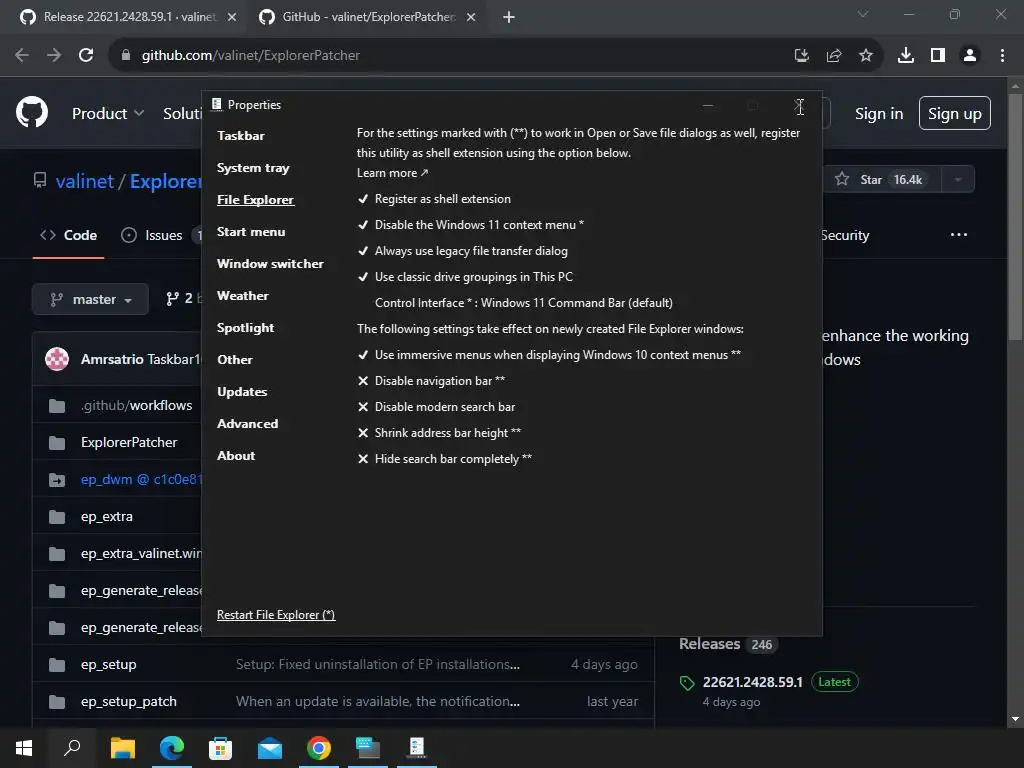
Task: Toggle the Chrome side panel icon
Action: (938, 56)
